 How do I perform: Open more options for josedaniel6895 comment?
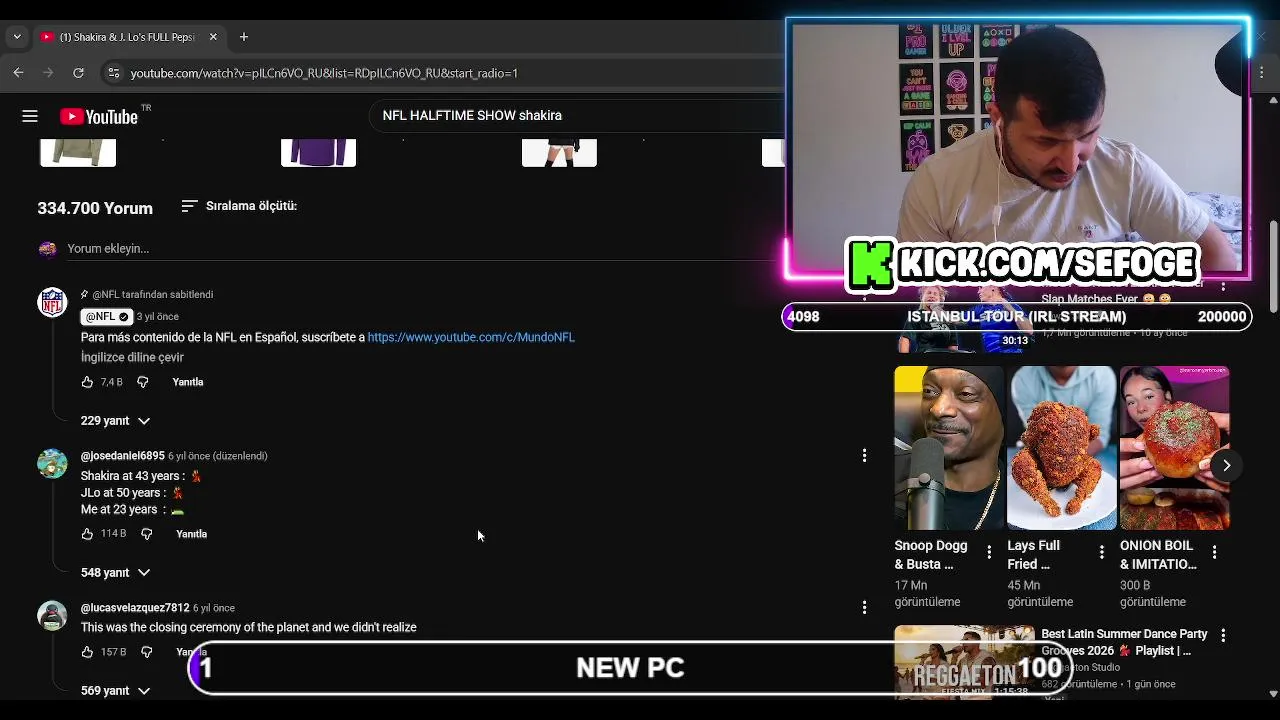[864, 456]
